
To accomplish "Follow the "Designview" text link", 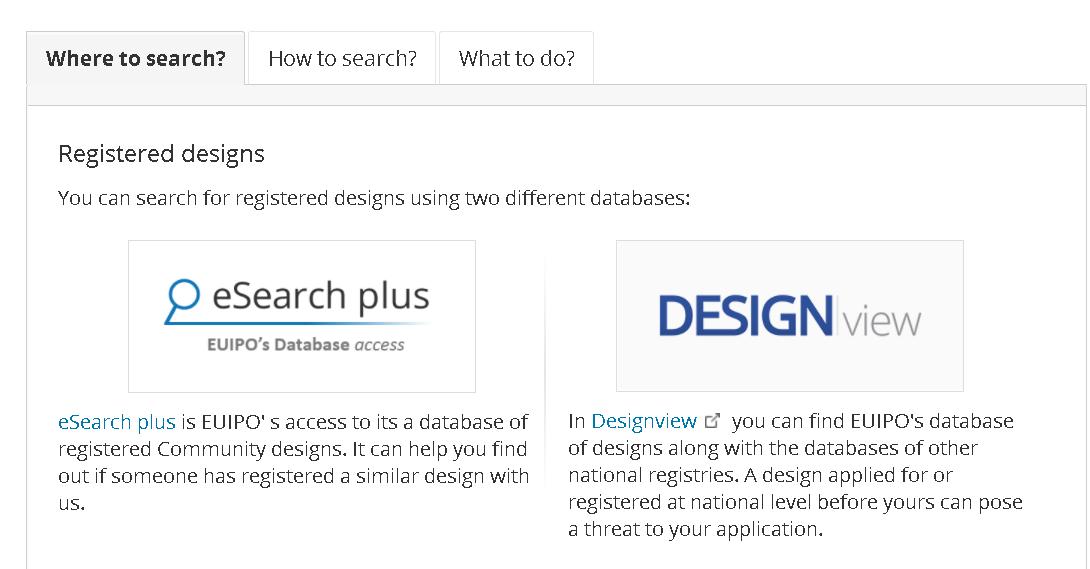I will coord(644,421).
